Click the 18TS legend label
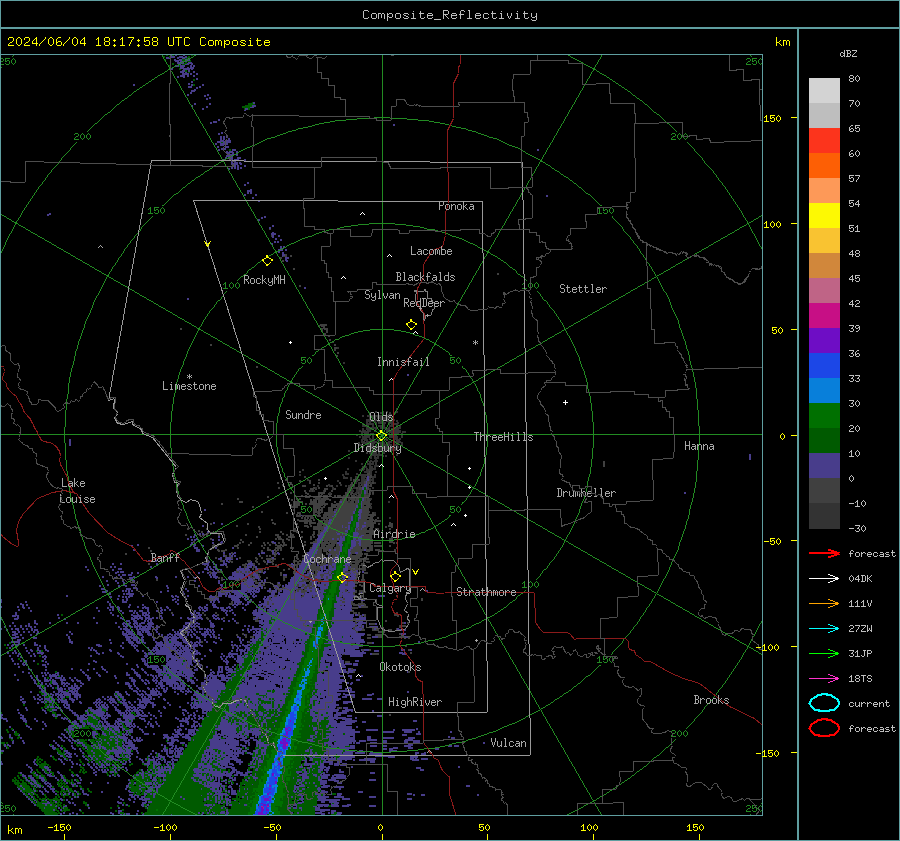This screenshot has height=841, width=900. click(860, 679)
